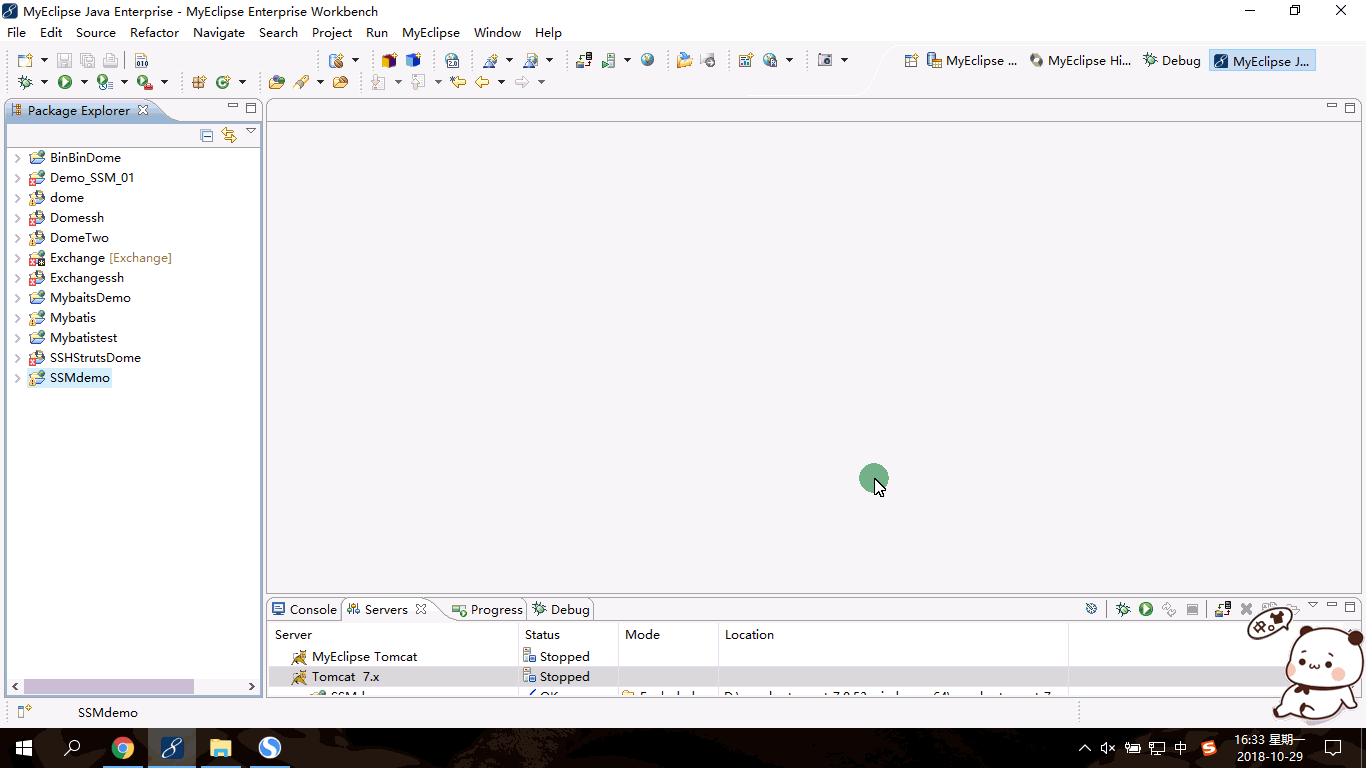Click the Tomcat 7.x server icon
1366x768 pixels.
pos(299,677)
